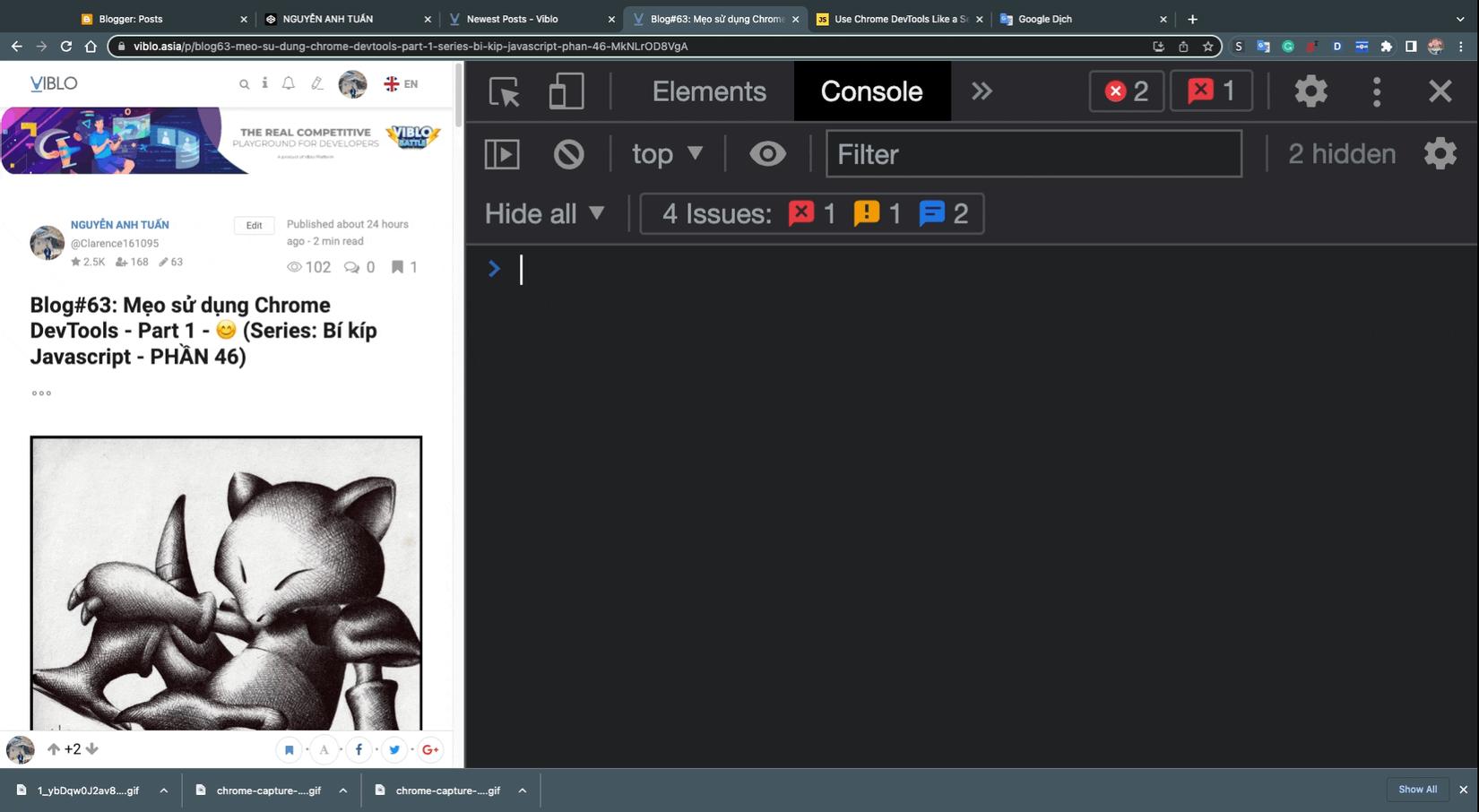Expand the more DevTools panels chevron
This screenshot has height=812, width=1479.
[982, 91]
